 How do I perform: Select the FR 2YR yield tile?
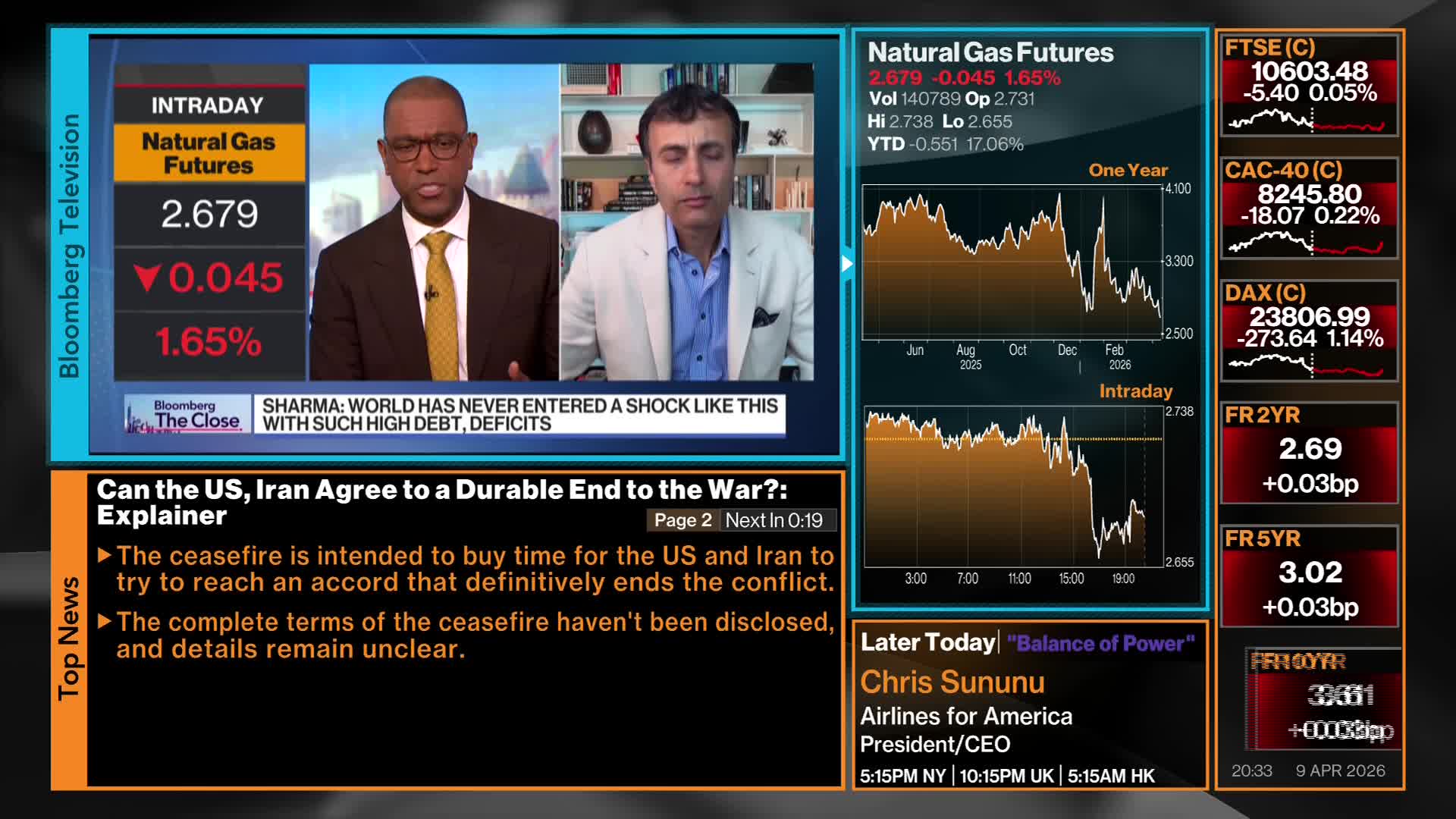click(x=1309, y=453)
